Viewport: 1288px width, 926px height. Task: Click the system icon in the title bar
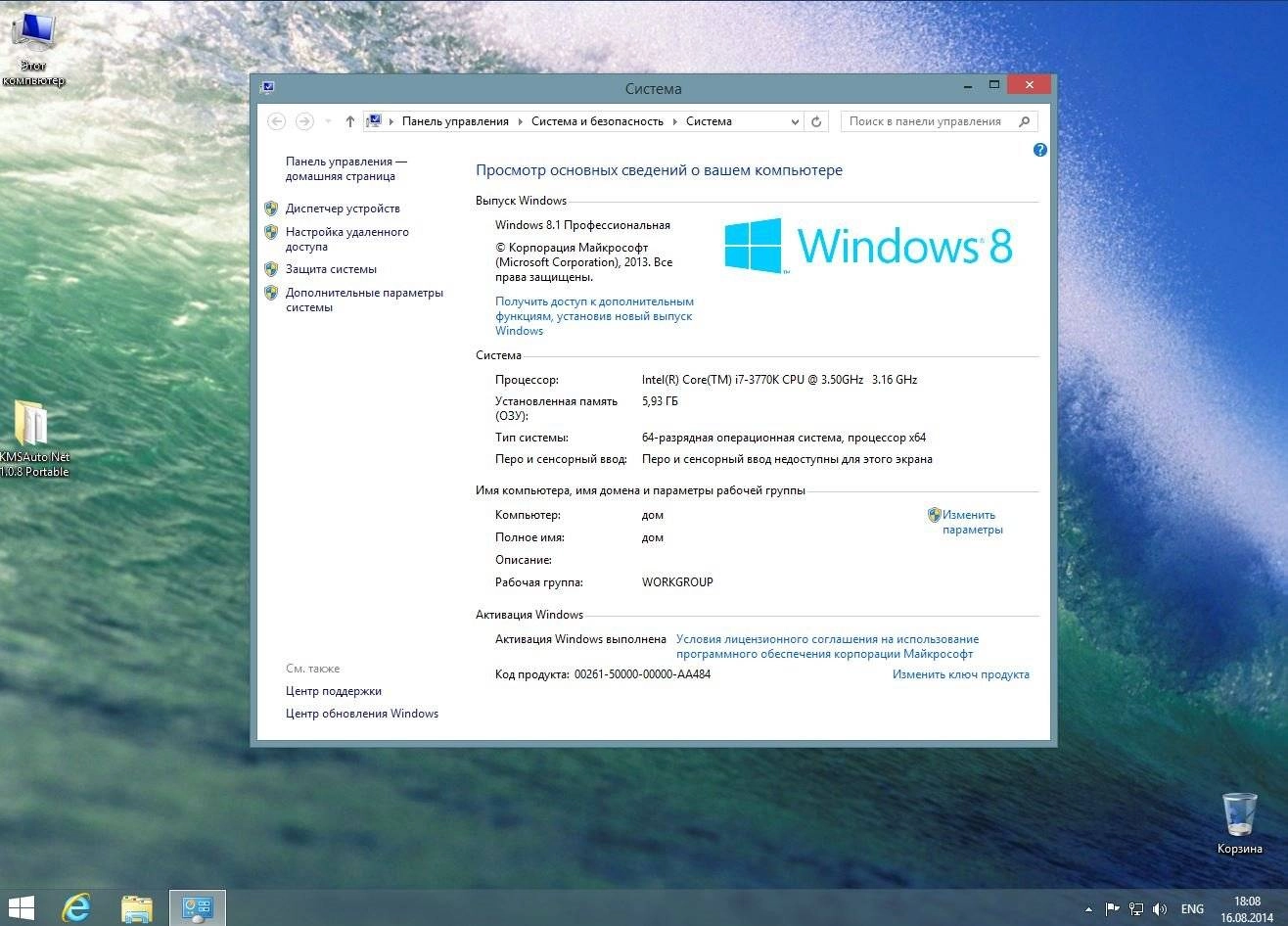coord(267,88)
